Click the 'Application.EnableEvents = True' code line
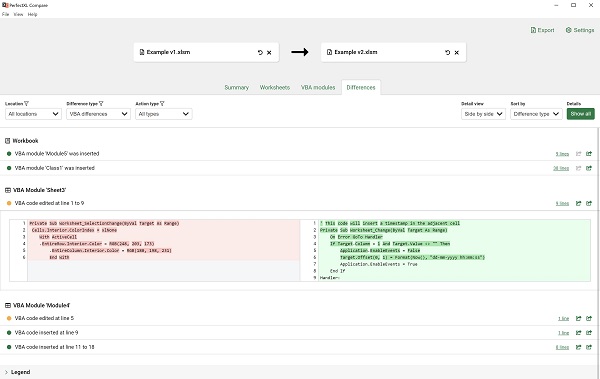 (378, 264)
